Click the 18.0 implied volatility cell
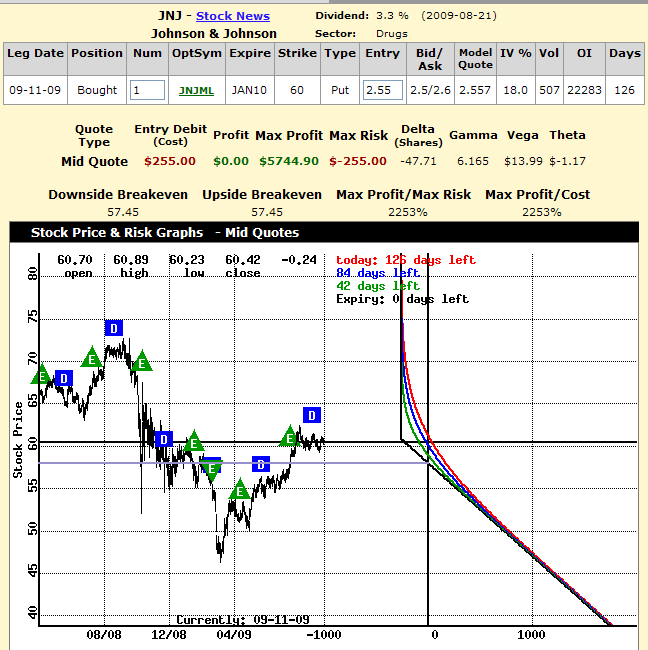 (x=515, y=90)
